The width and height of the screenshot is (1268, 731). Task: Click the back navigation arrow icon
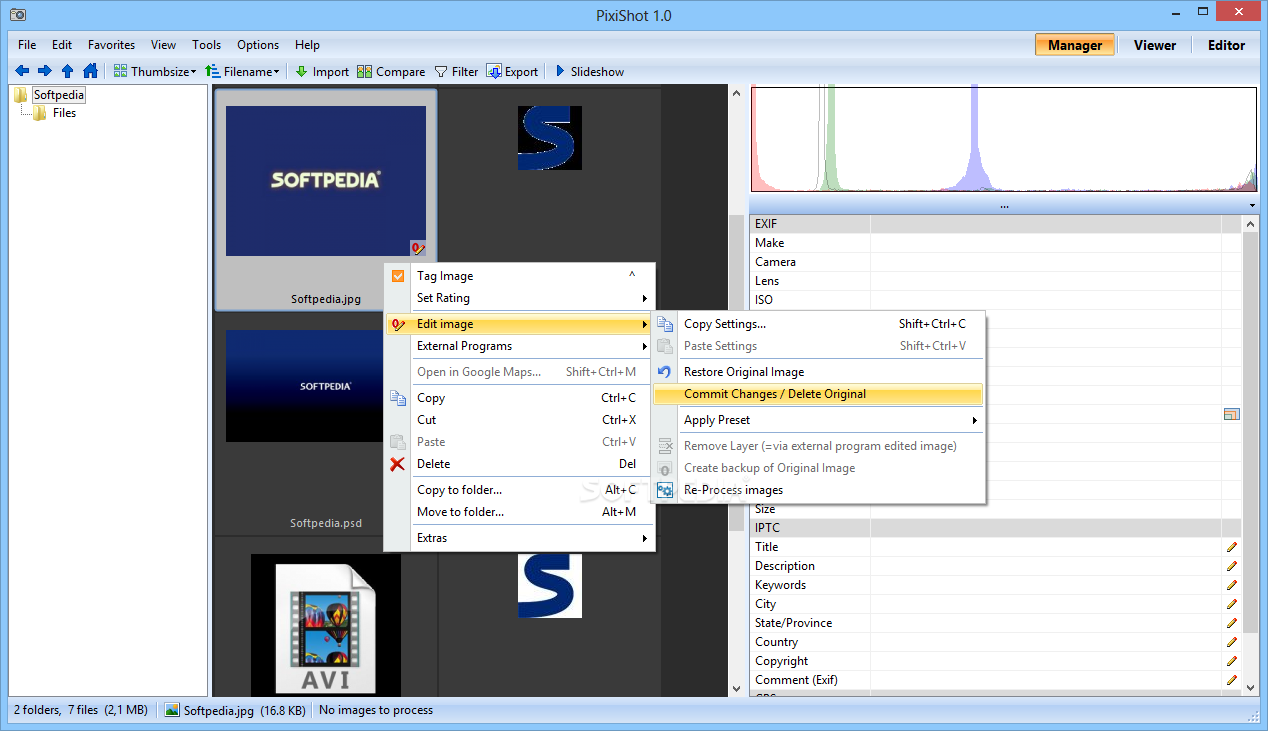22,71
